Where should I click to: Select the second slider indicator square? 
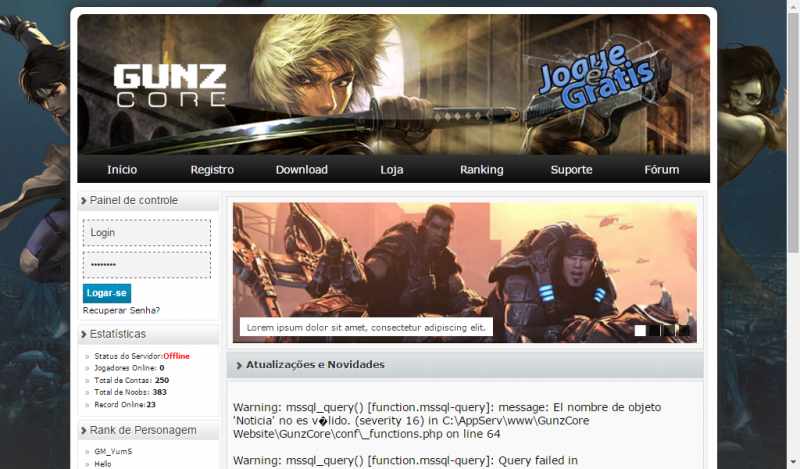(x=655, y=330)
